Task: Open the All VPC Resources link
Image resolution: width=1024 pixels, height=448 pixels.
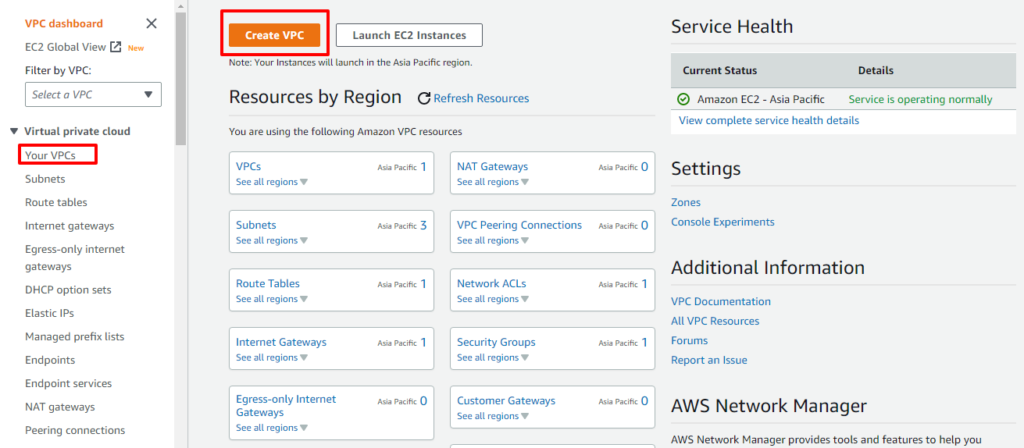Action: (715, 321)
